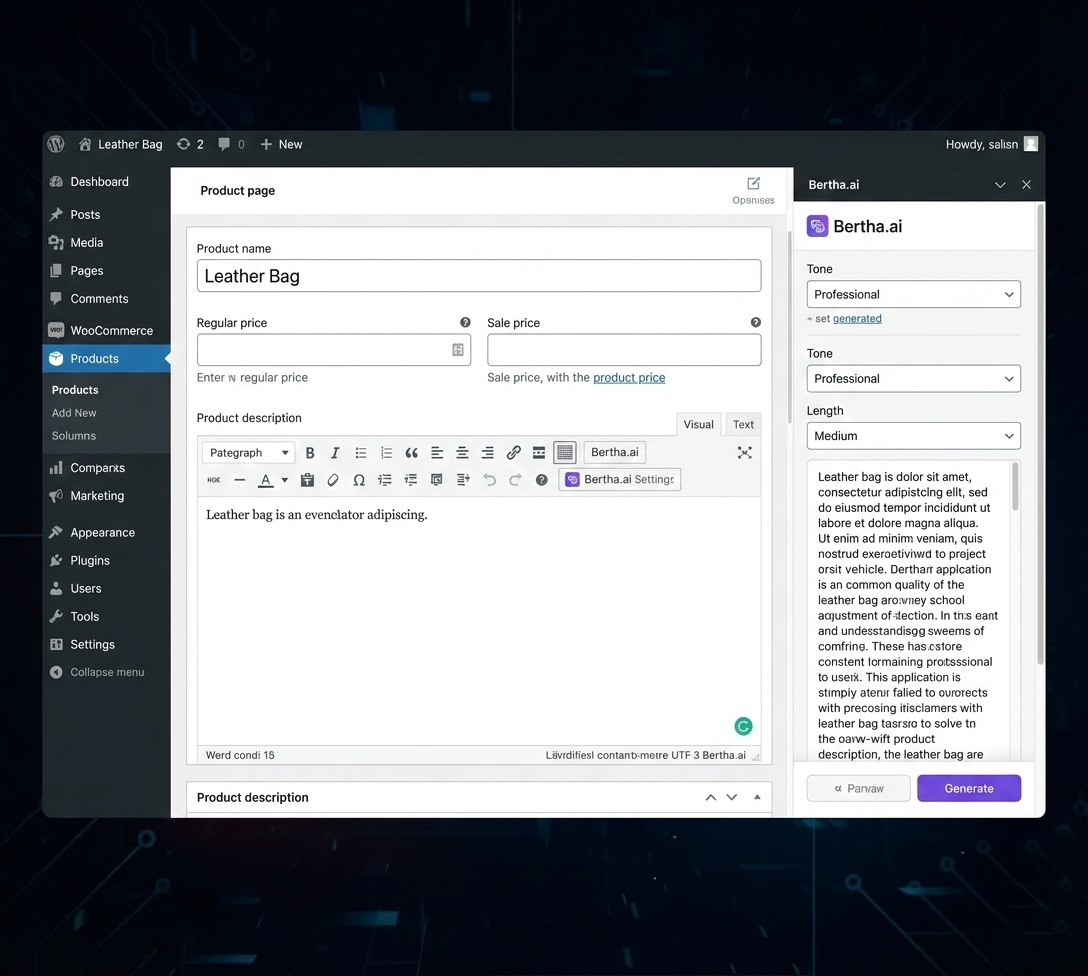Insert a blockquote in product description

411,453
